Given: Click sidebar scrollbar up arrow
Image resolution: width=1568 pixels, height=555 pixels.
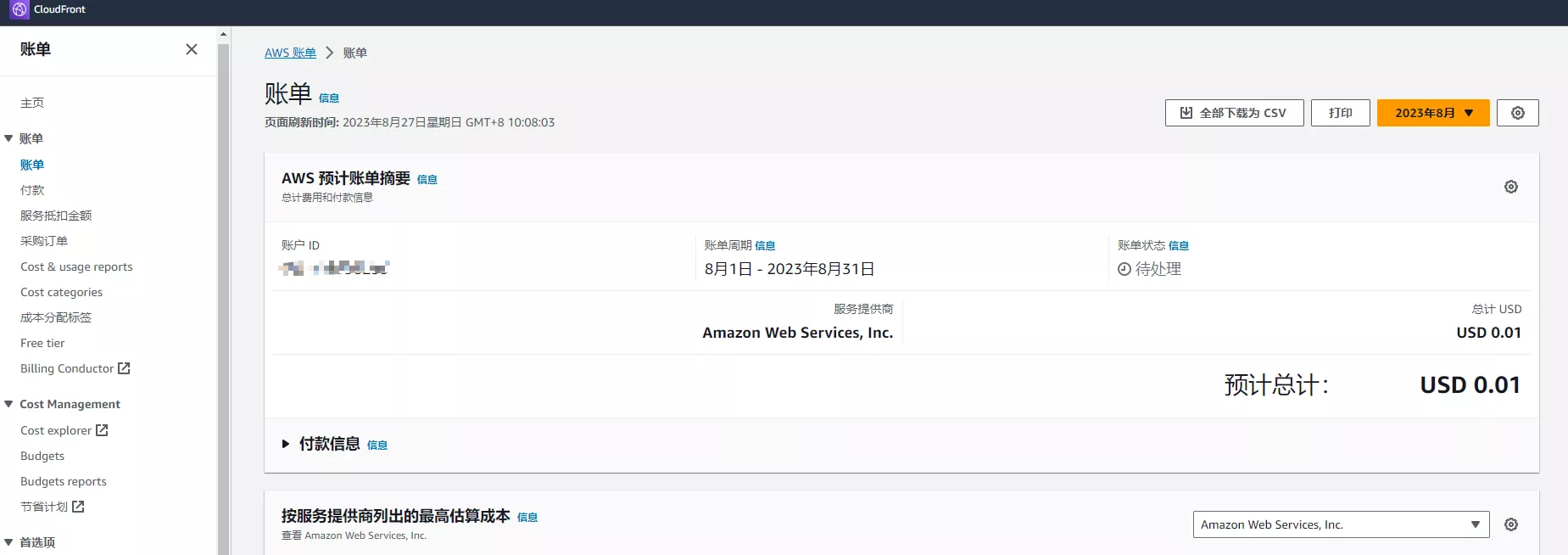Looking at the screenshot, I should tap(223, 36).
